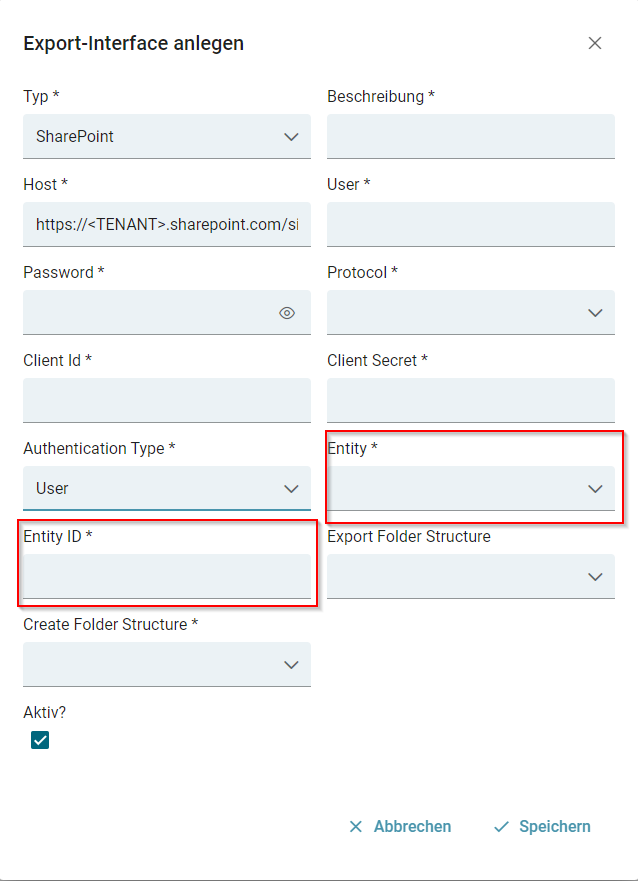Click the checkmark icon beside Speichern
This screenshot has width=638, height=881.
click(502, 827)
